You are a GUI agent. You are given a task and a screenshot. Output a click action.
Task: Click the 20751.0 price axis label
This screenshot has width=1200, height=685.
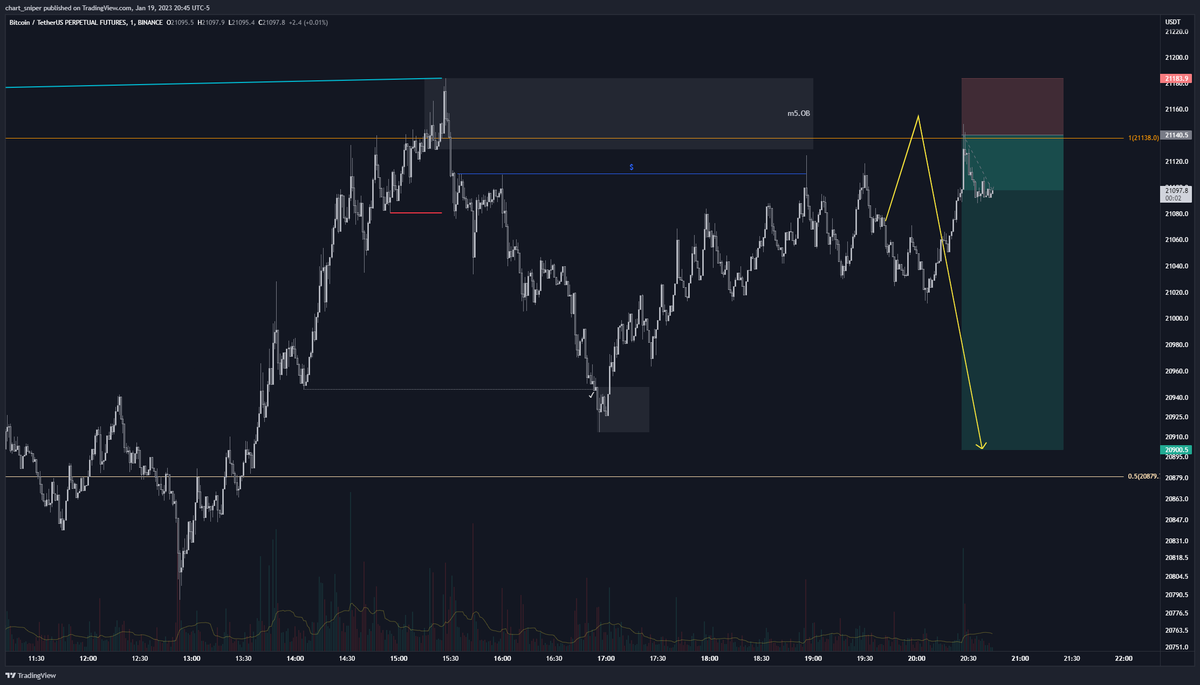coord(1176,648)
